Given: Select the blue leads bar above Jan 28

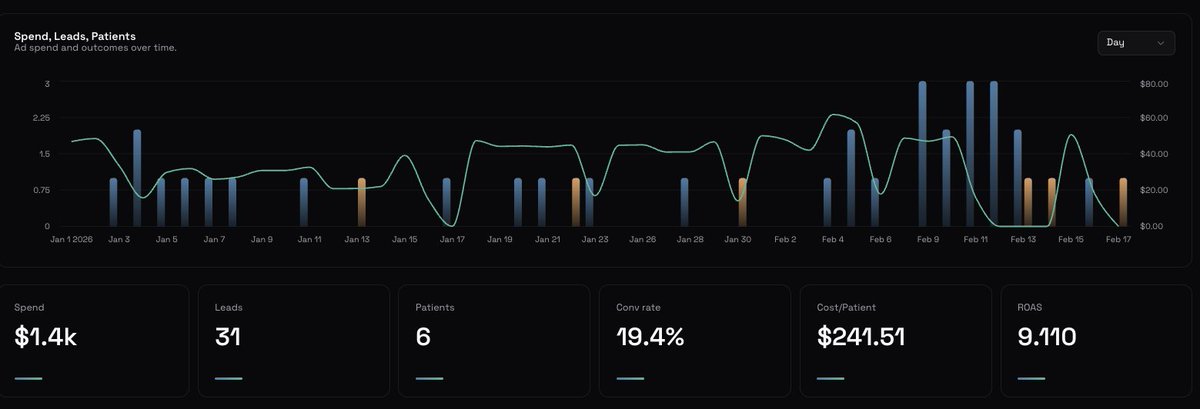Looking at the screenshot, I should click(x=684, y=202).
